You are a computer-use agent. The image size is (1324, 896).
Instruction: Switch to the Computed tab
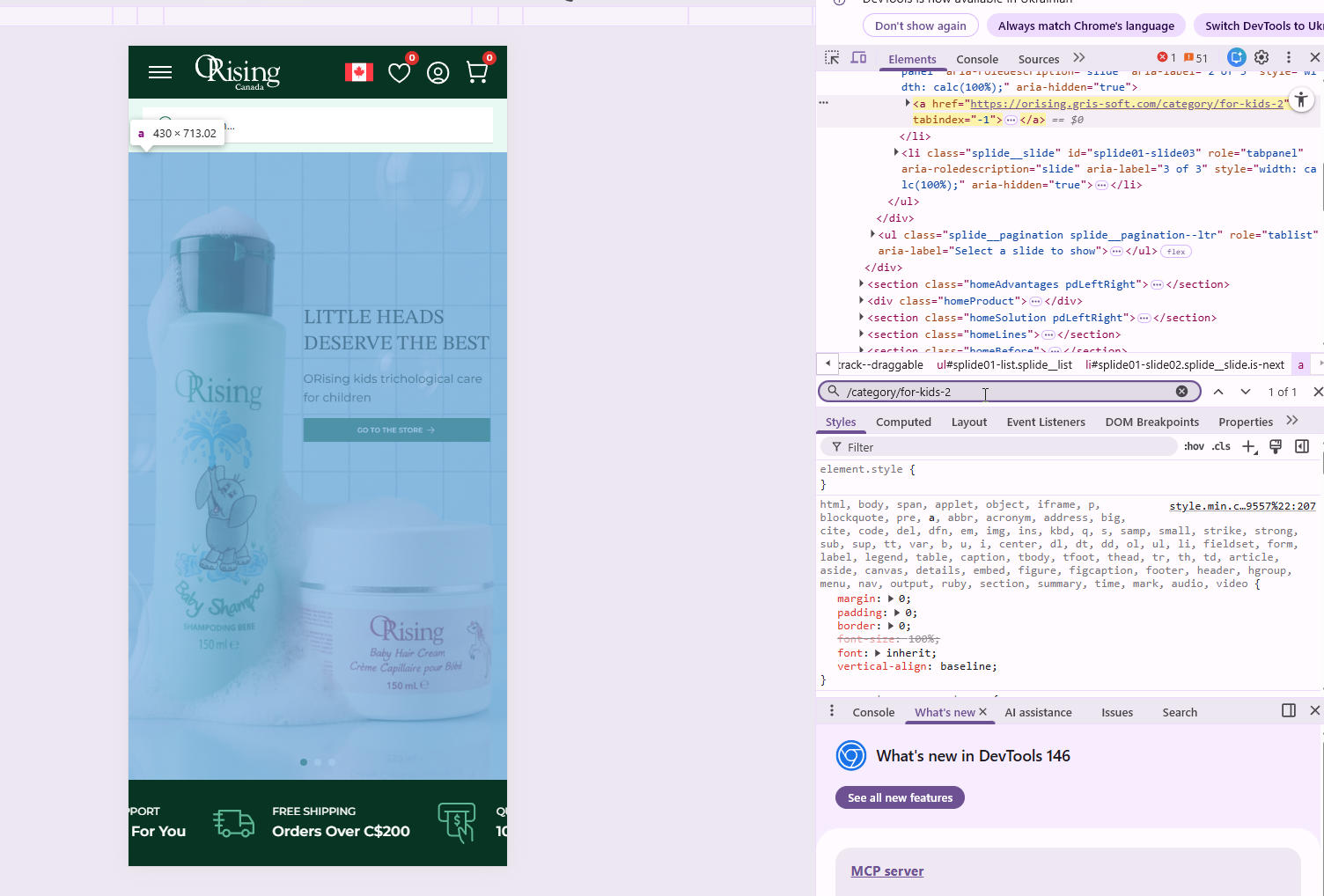(903, 422)
